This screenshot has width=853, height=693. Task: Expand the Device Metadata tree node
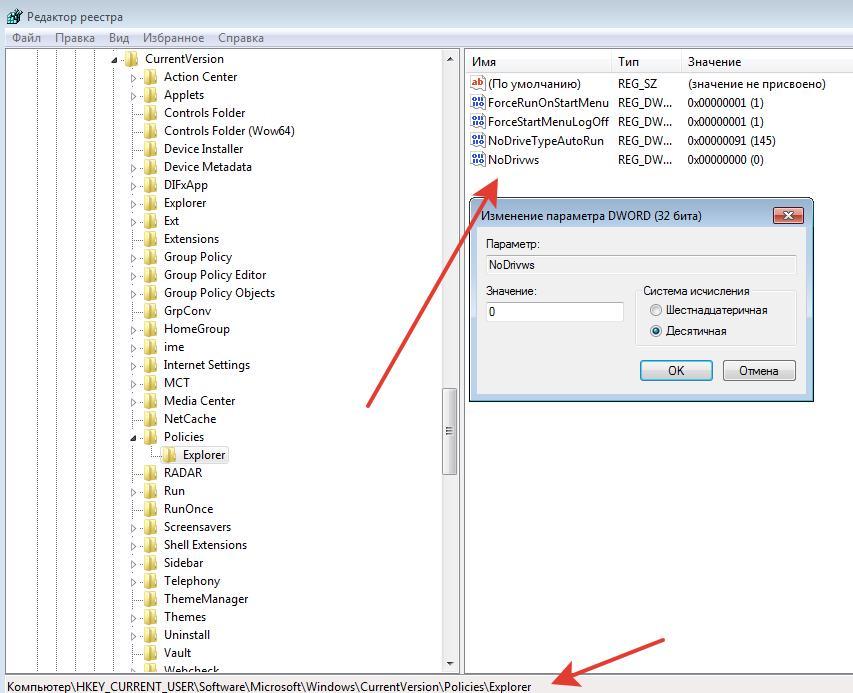coord(133,168)
